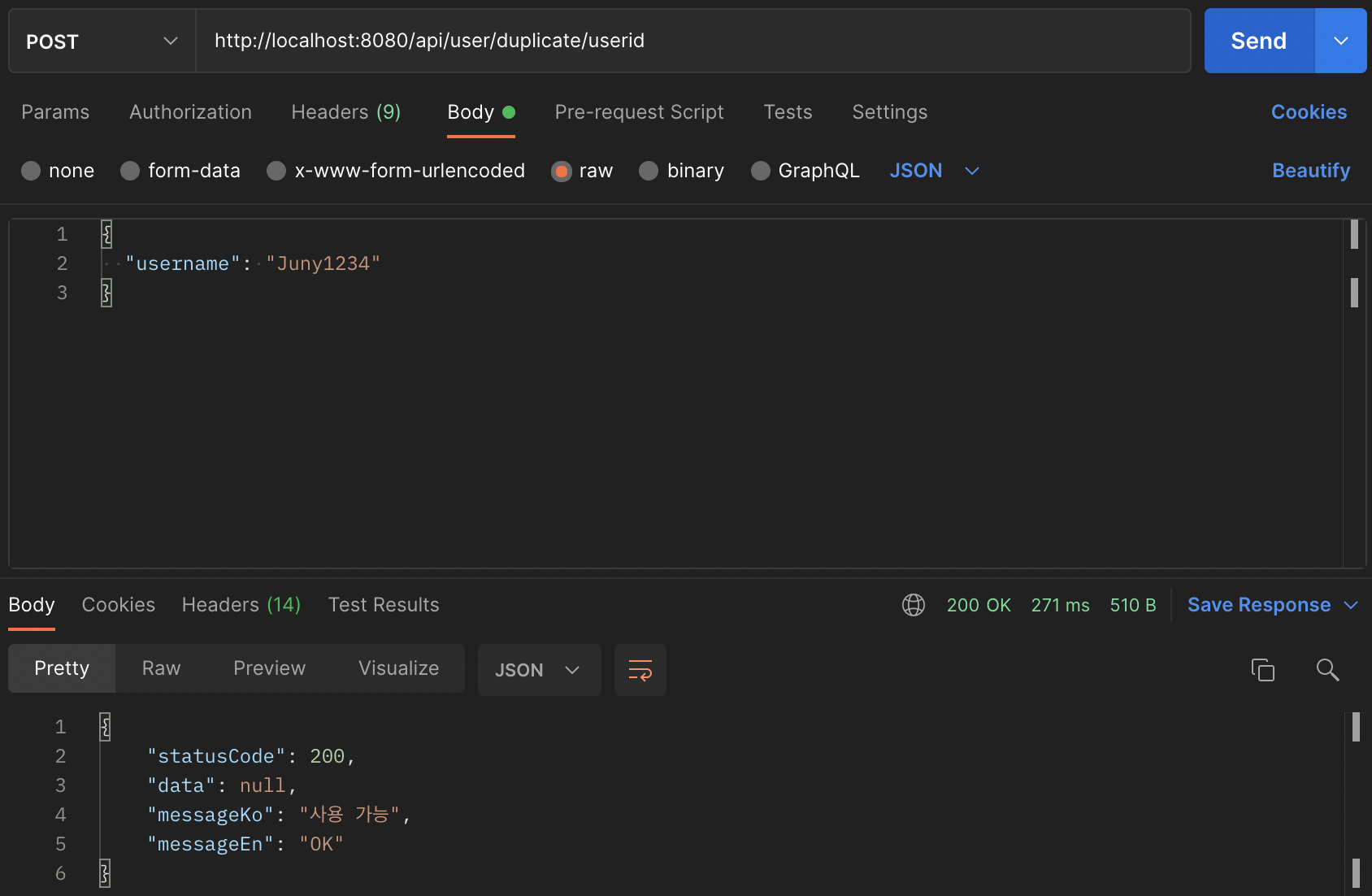This screenshot has height=896, width=1372.
Task: Open the response Headers (14) tab
Action: (241, 605)
